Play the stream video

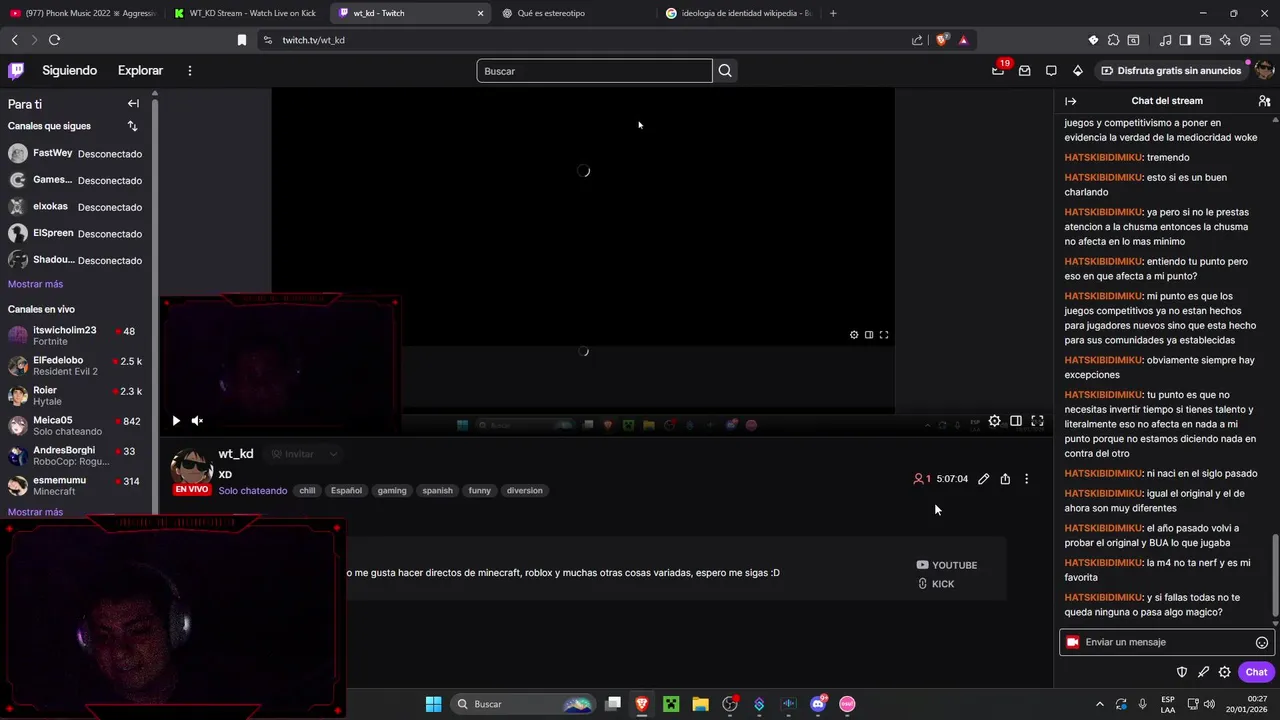point(176,421)
